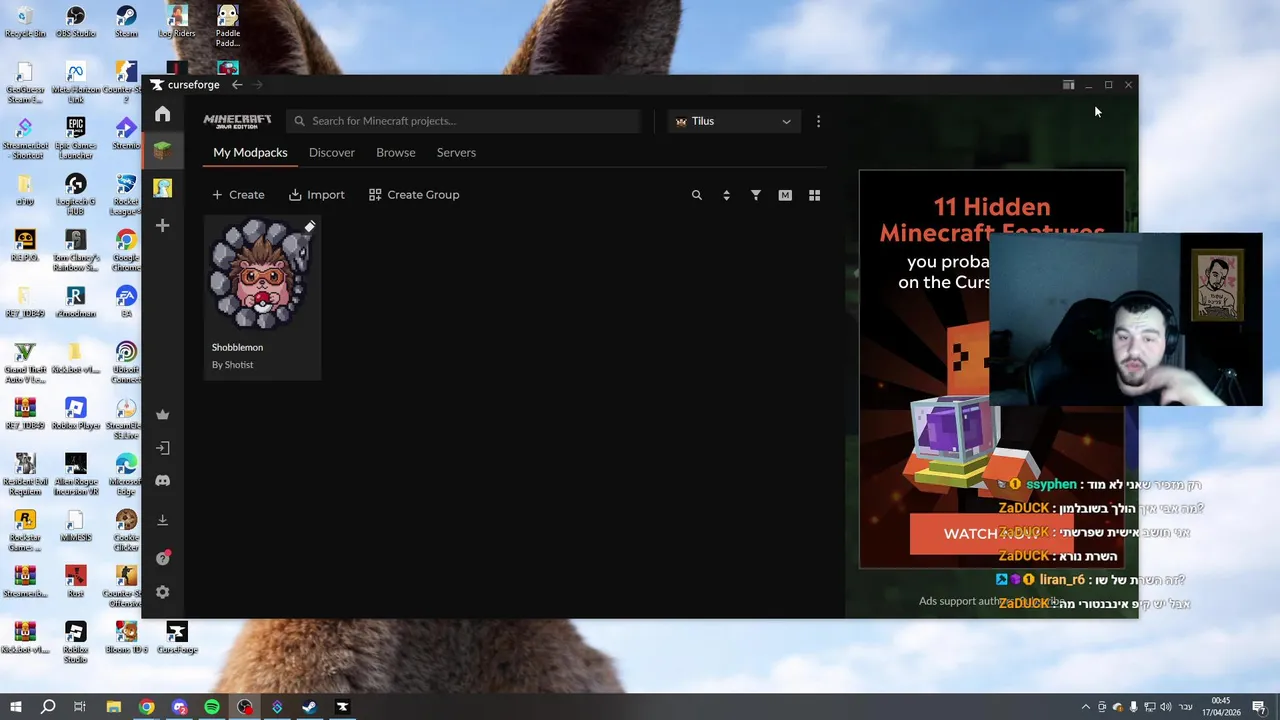Click the By Shotist author text
This screenshot has width=1280, height=720.
coord(232,365)
